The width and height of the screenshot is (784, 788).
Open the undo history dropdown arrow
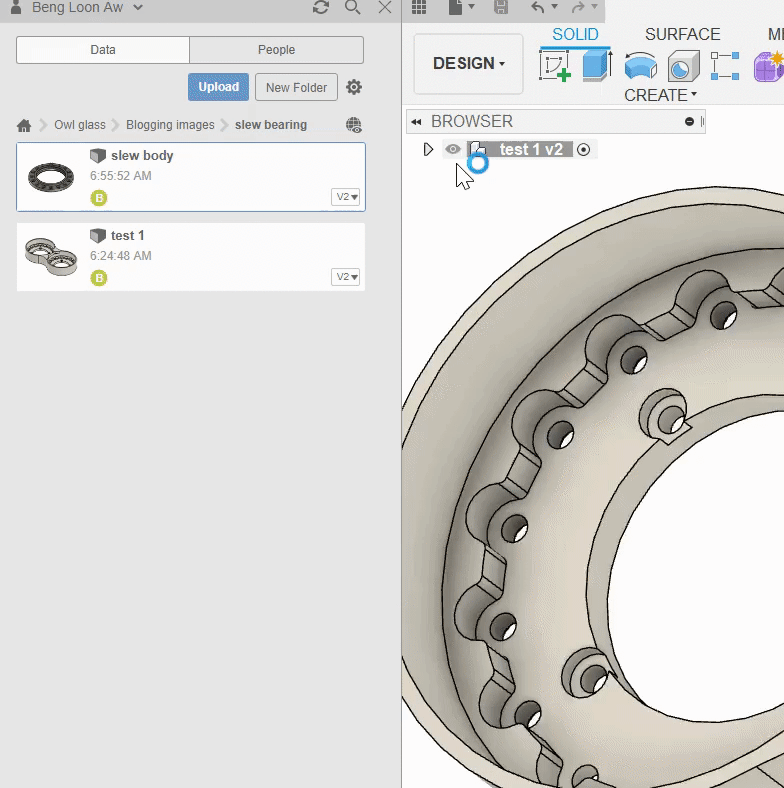554,7
